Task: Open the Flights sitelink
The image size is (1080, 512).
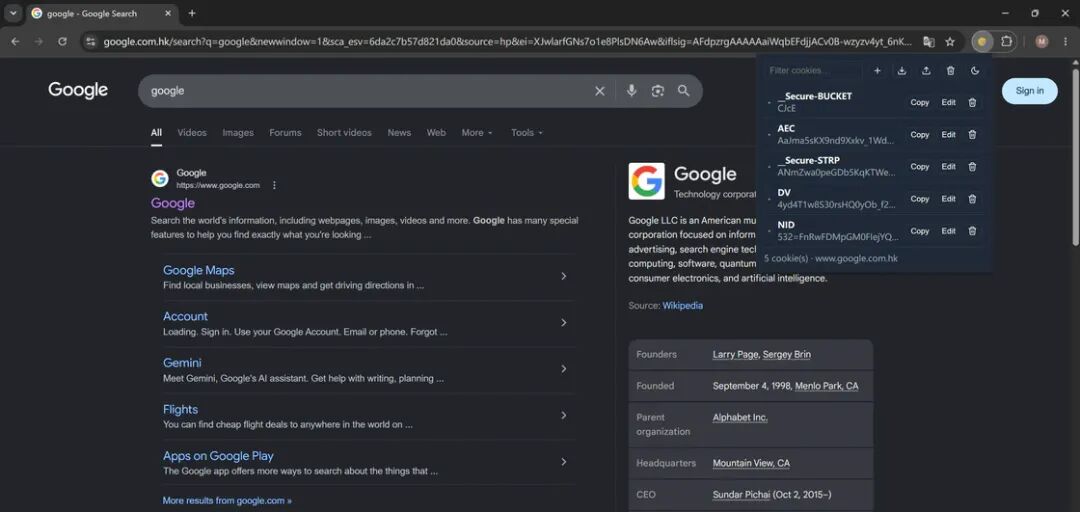Action: pyautogui.click(x=180, y=409)
